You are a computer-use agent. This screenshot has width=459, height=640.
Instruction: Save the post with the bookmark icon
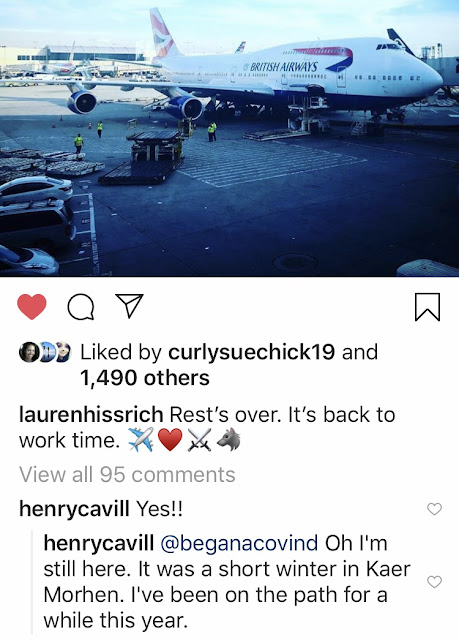[427, 307]
